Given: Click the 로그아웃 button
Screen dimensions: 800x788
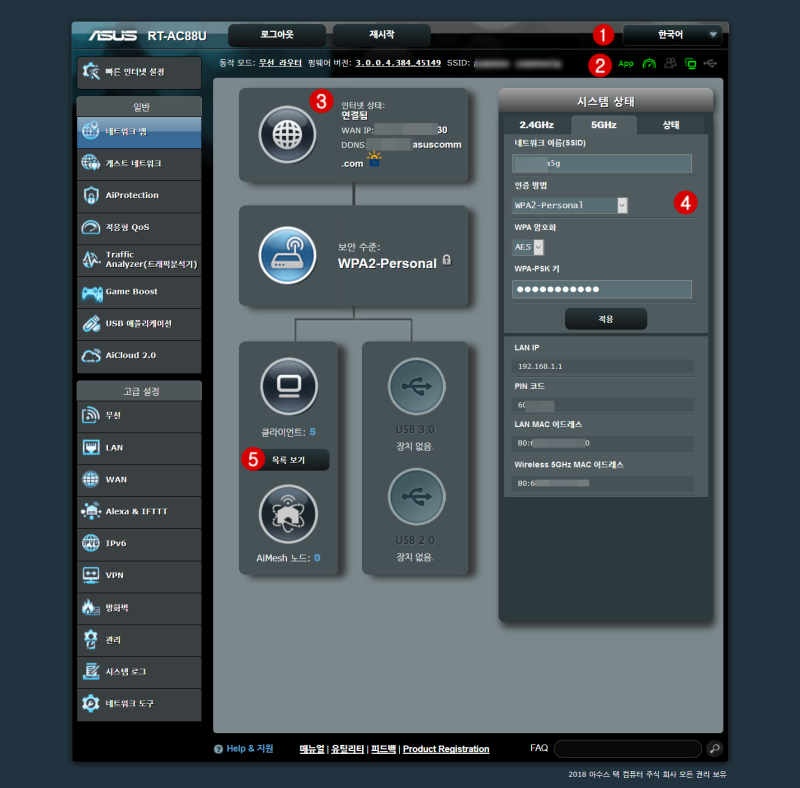Looking at the screenshot, I should 277,35.
